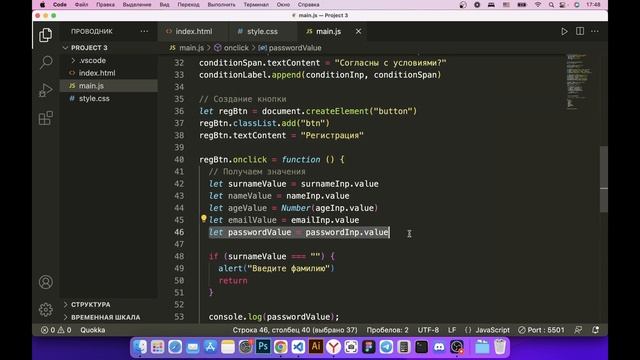The height and width of the screenshot is (360, 640).
Task: Open Yandex Browser from the Dock
Action: pyautogui.click(x=333, y=347)
